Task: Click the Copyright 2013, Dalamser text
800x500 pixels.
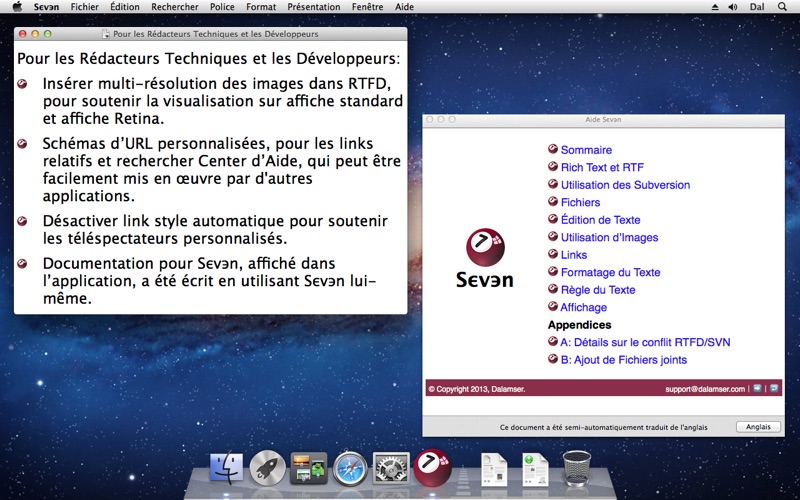Action: click(x=477, y=389)
